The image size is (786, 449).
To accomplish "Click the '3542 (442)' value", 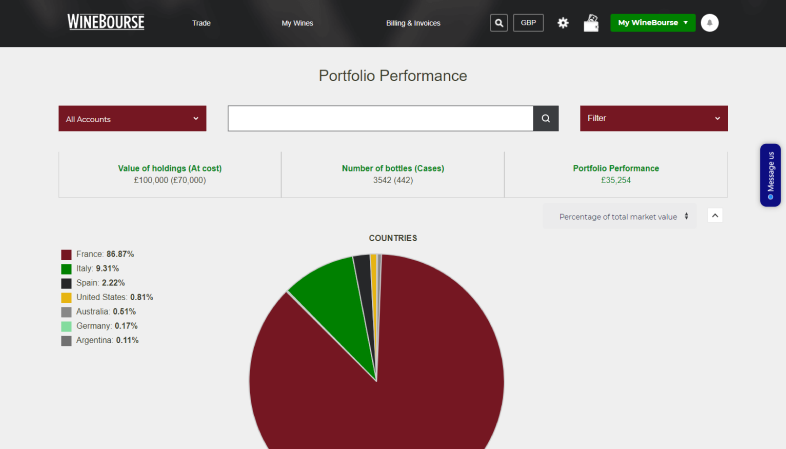I will [x=393, y=180].
